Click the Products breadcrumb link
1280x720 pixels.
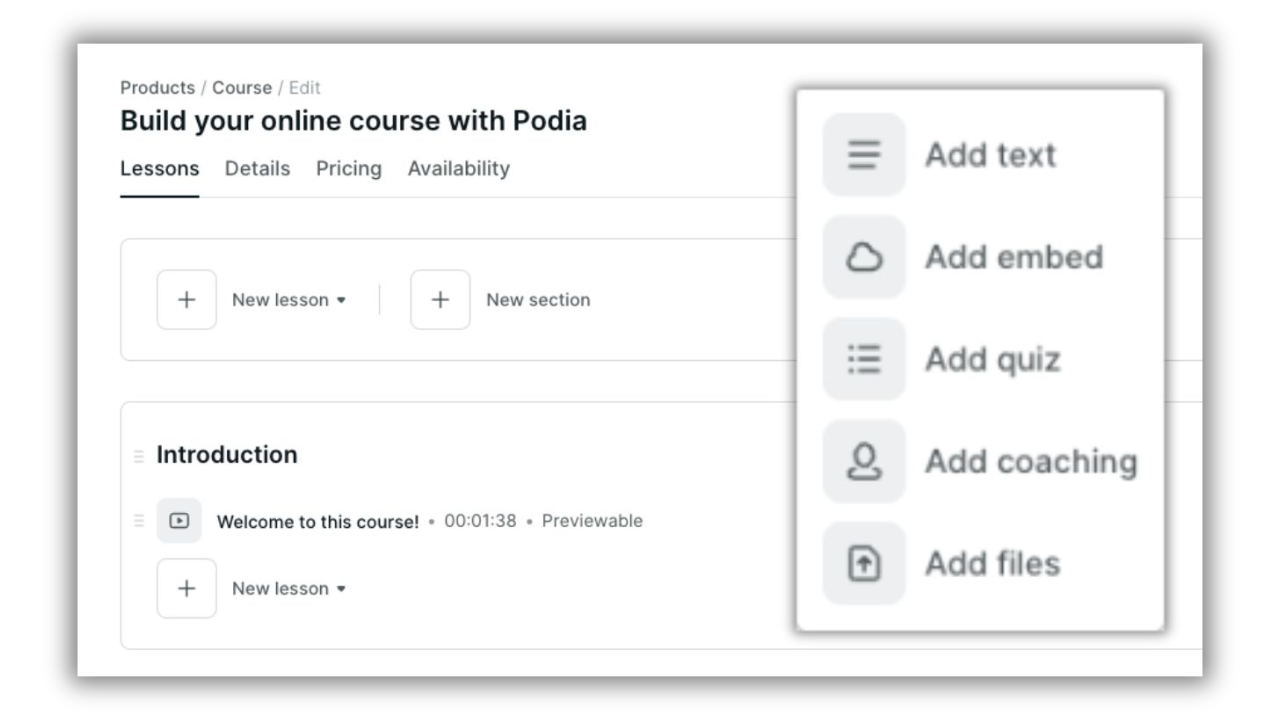(x=157, y=88)
